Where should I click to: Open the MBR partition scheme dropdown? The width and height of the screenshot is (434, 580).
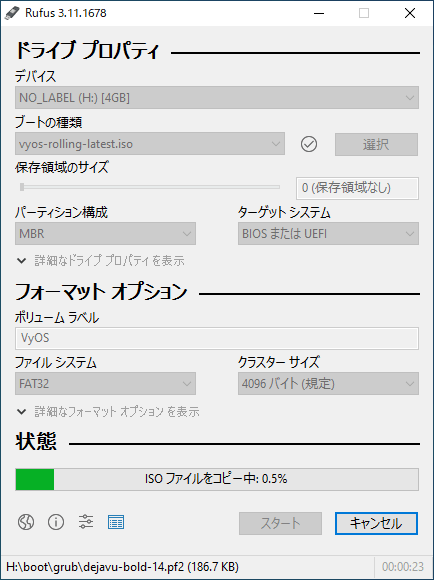point(105,233)
